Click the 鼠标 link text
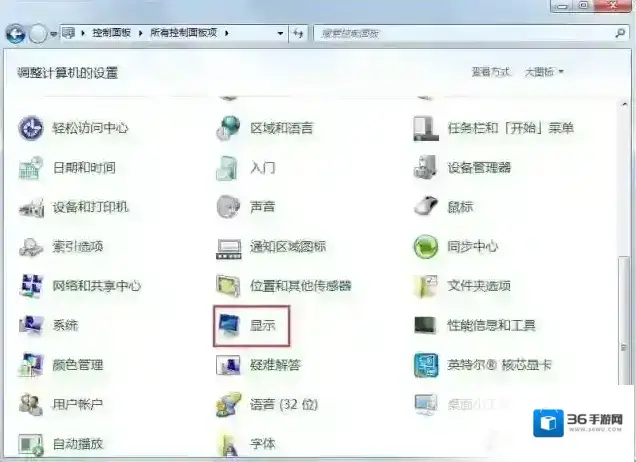 tap(460, 207)
